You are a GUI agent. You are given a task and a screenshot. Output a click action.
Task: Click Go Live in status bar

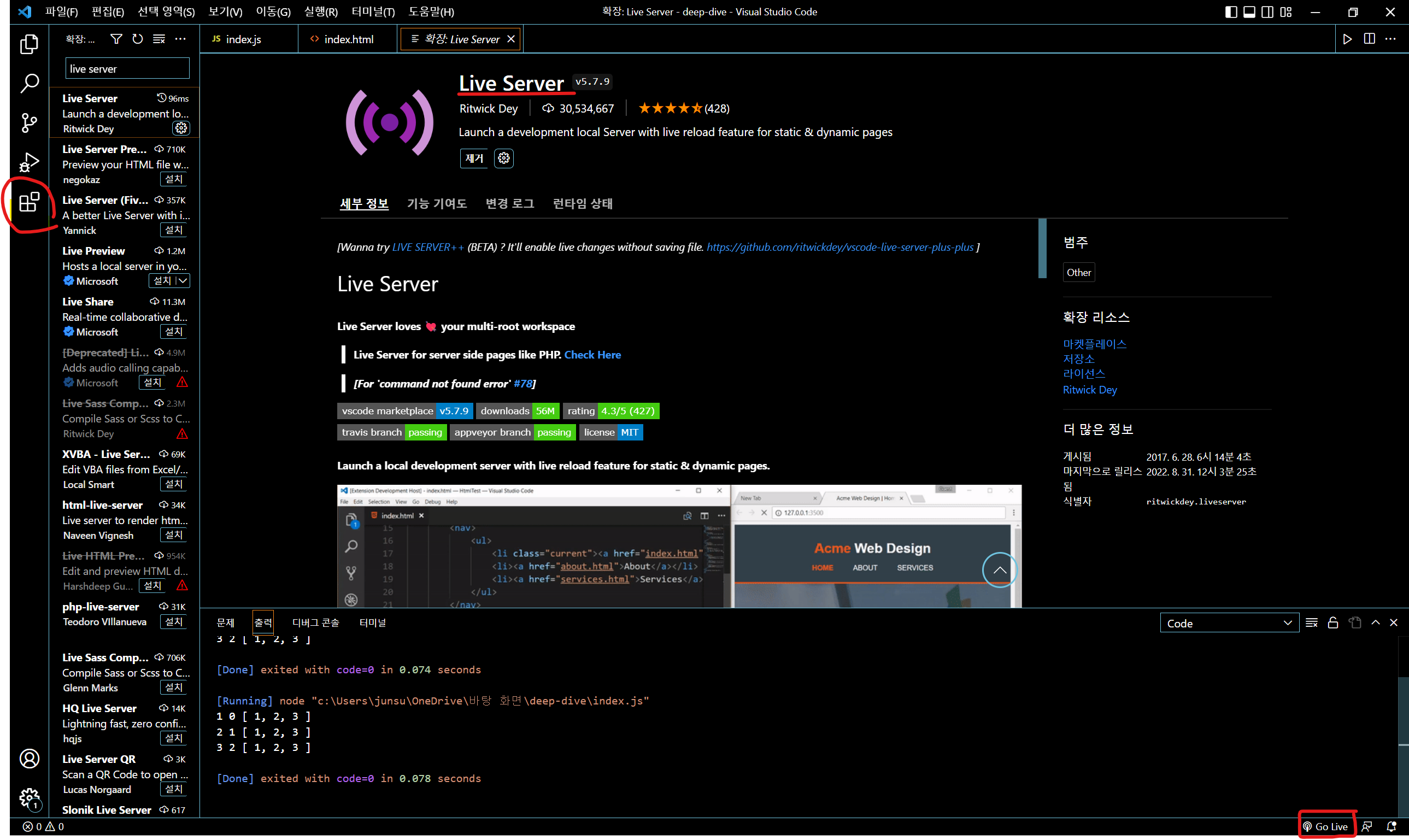(1326, 826)
